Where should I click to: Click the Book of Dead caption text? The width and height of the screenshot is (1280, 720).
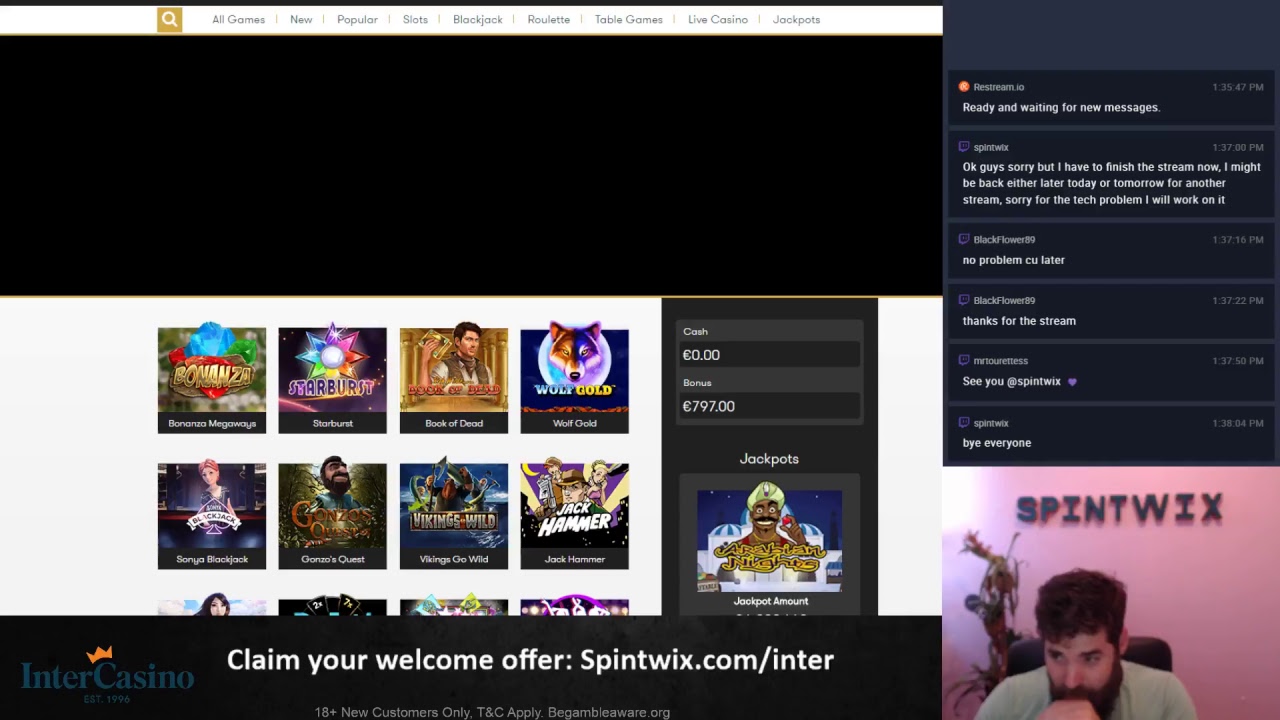454,423
